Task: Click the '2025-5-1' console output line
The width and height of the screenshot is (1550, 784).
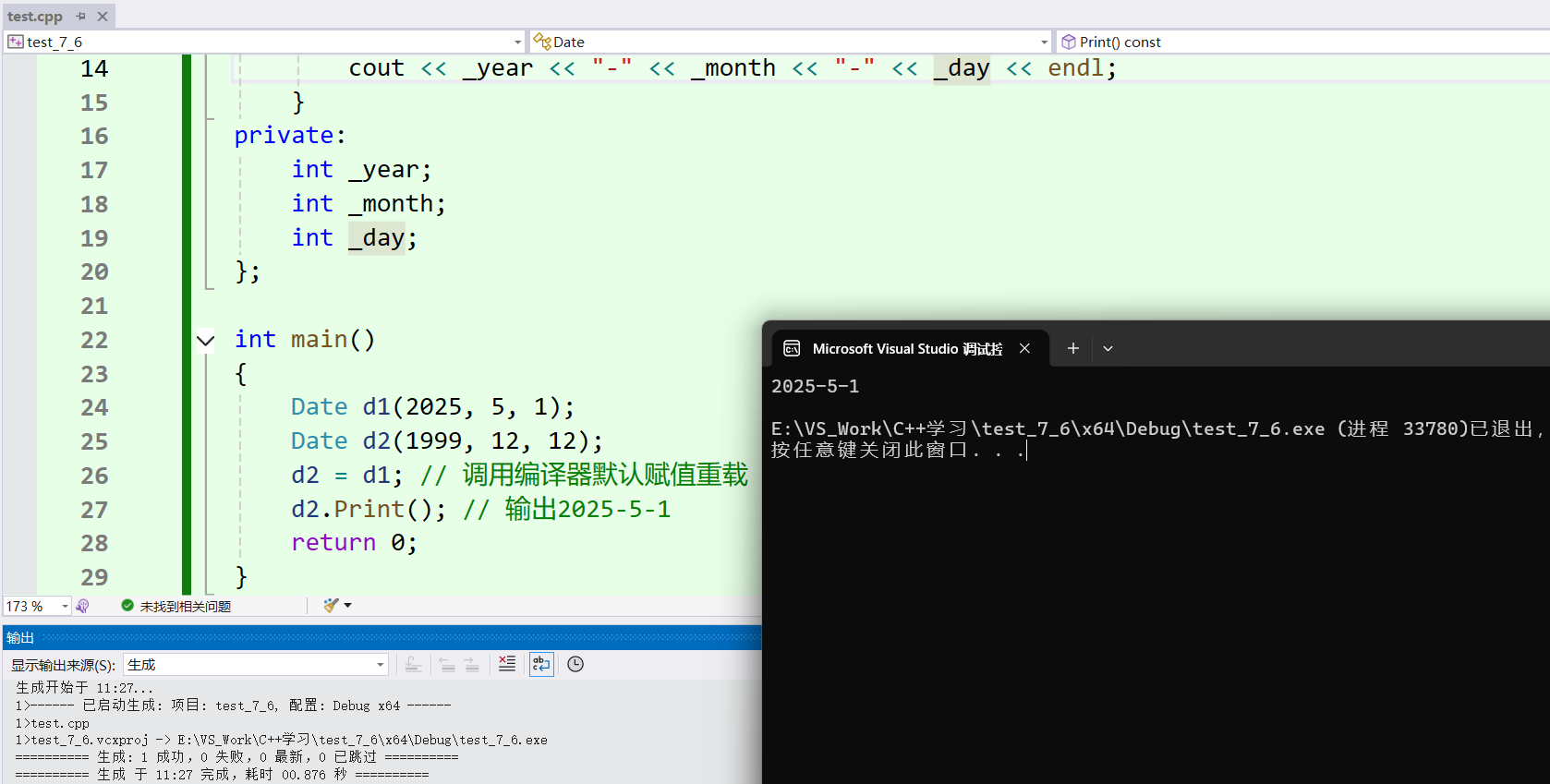Action: 816,386
